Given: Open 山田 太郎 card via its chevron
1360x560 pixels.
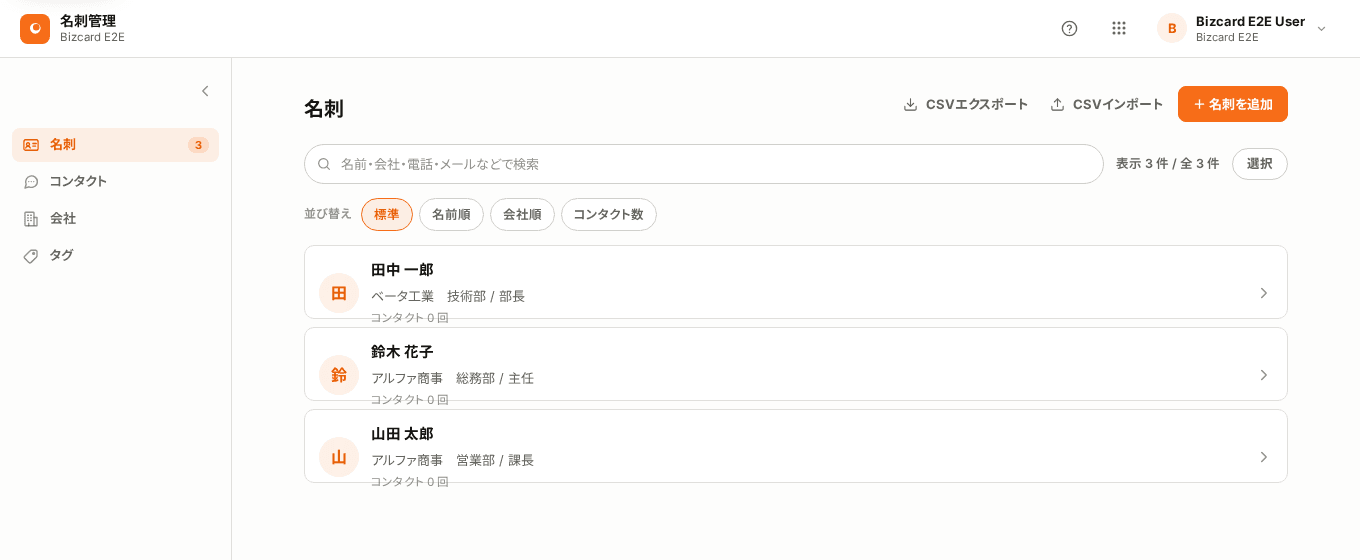Looking at the screenshot, I should pos(1264,457).
